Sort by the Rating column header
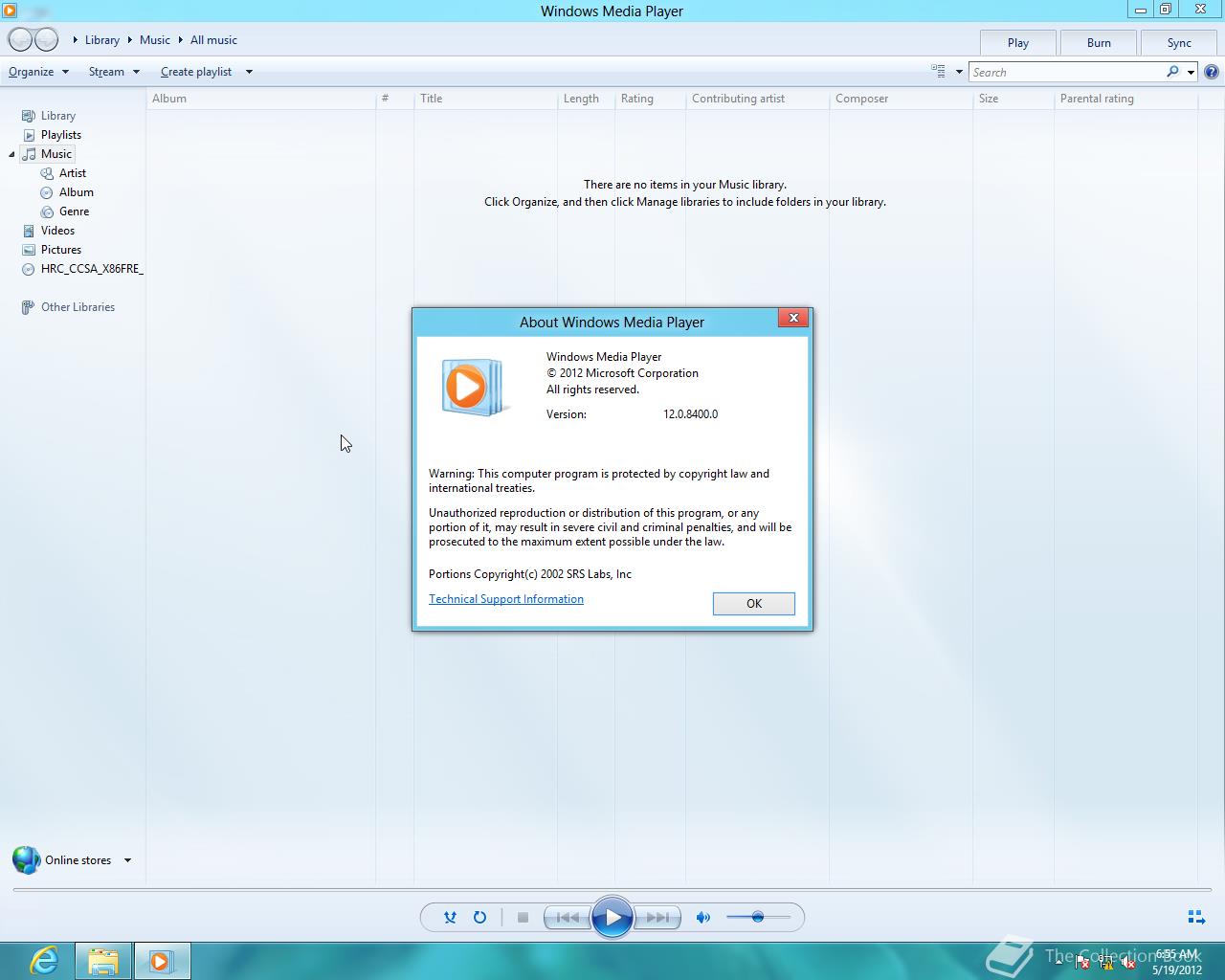Screen dimensions: 1225x980 pyautogui.click(x=650, y=99)
